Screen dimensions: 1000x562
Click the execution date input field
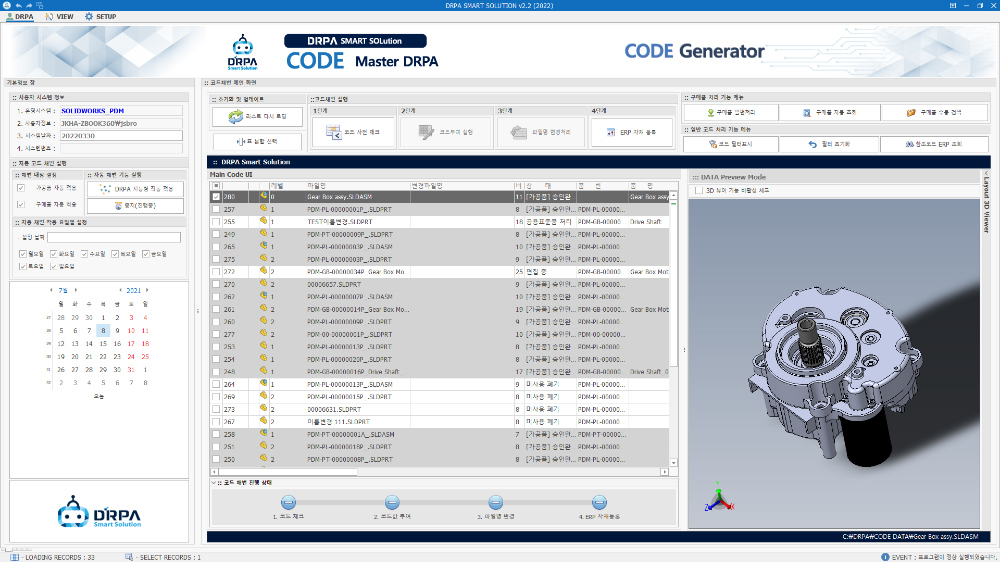[114, 237]
